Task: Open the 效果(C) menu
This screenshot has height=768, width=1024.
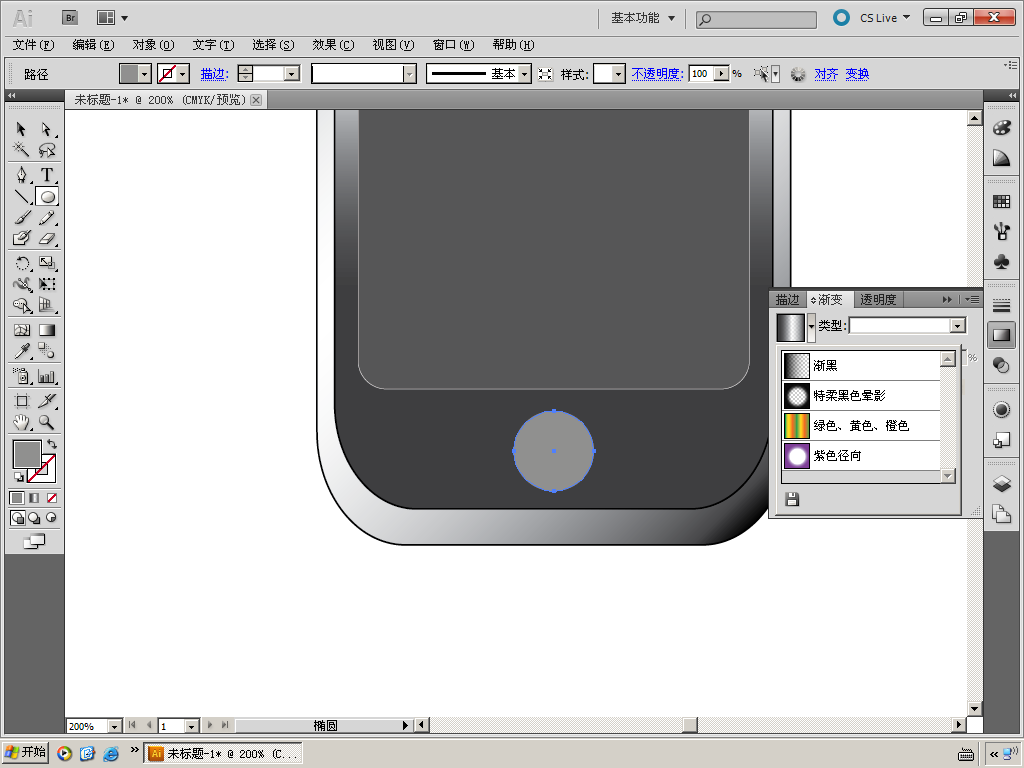Action: [333, 45]
